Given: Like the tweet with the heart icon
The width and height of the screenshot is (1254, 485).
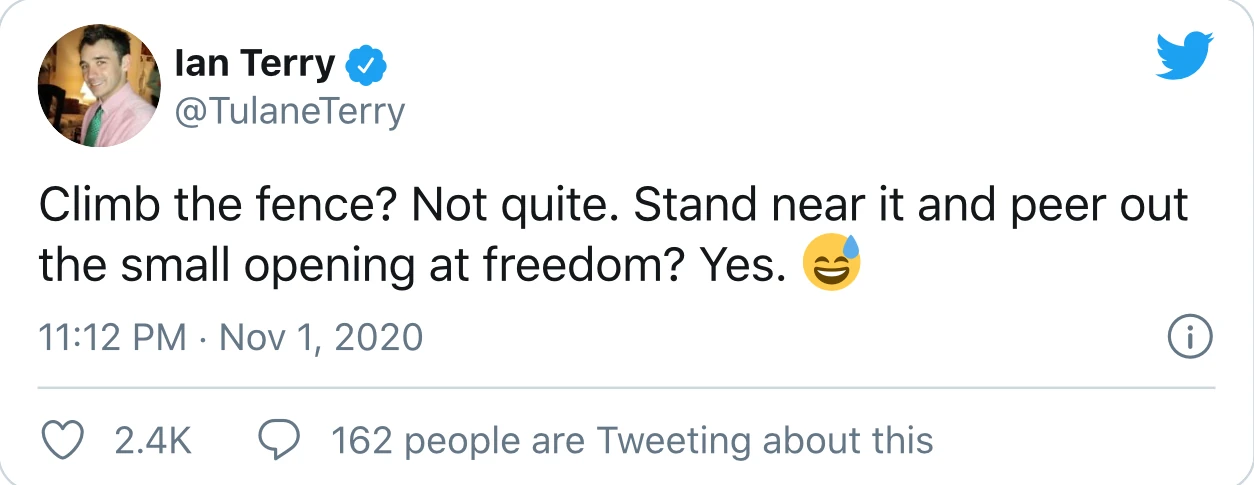Looking at the screenshot, I should point(65,440).
